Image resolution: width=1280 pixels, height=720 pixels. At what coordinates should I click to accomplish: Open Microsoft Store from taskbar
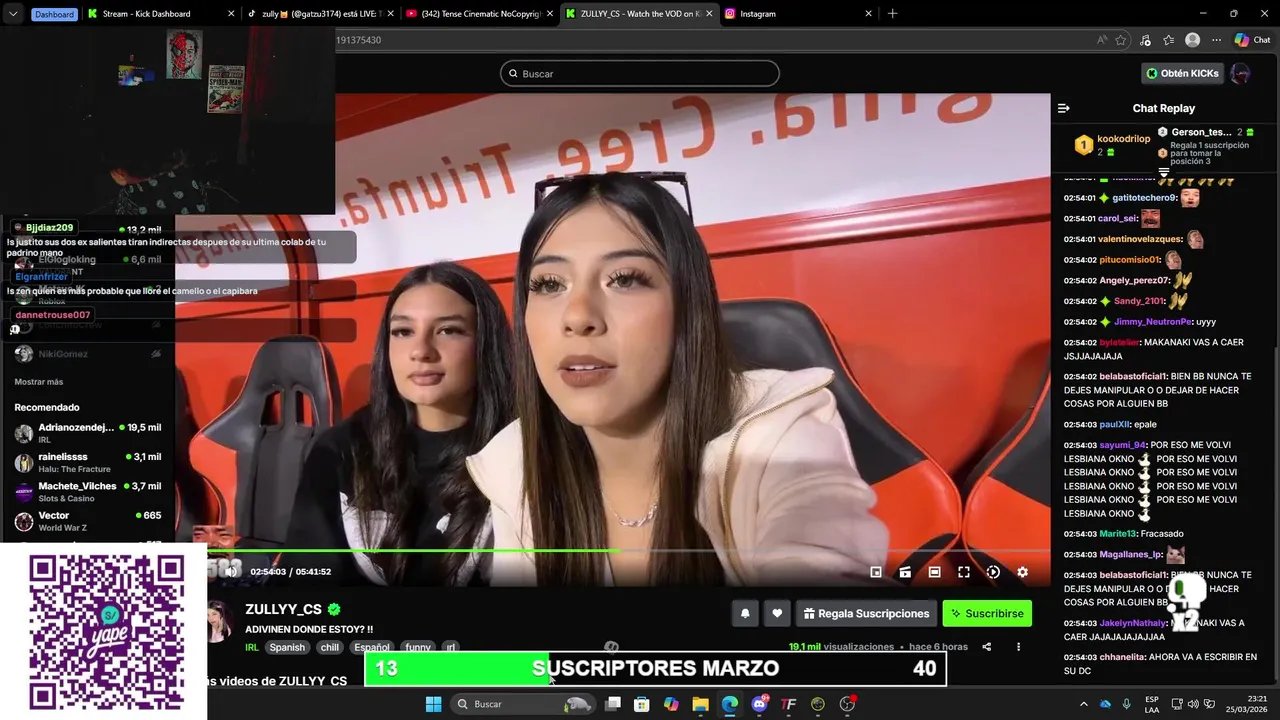tap(642, 704)
